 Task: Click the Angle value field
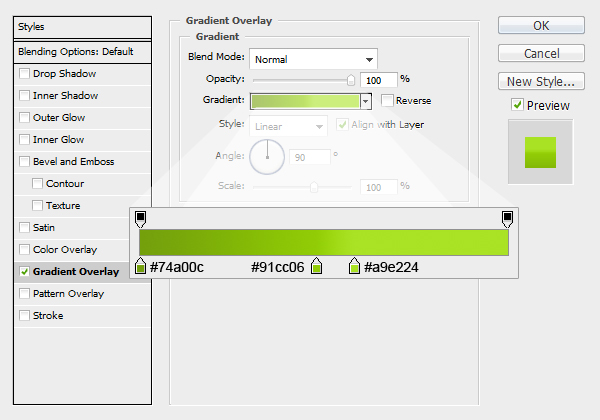pyautogui.click(x=310, y=157)
